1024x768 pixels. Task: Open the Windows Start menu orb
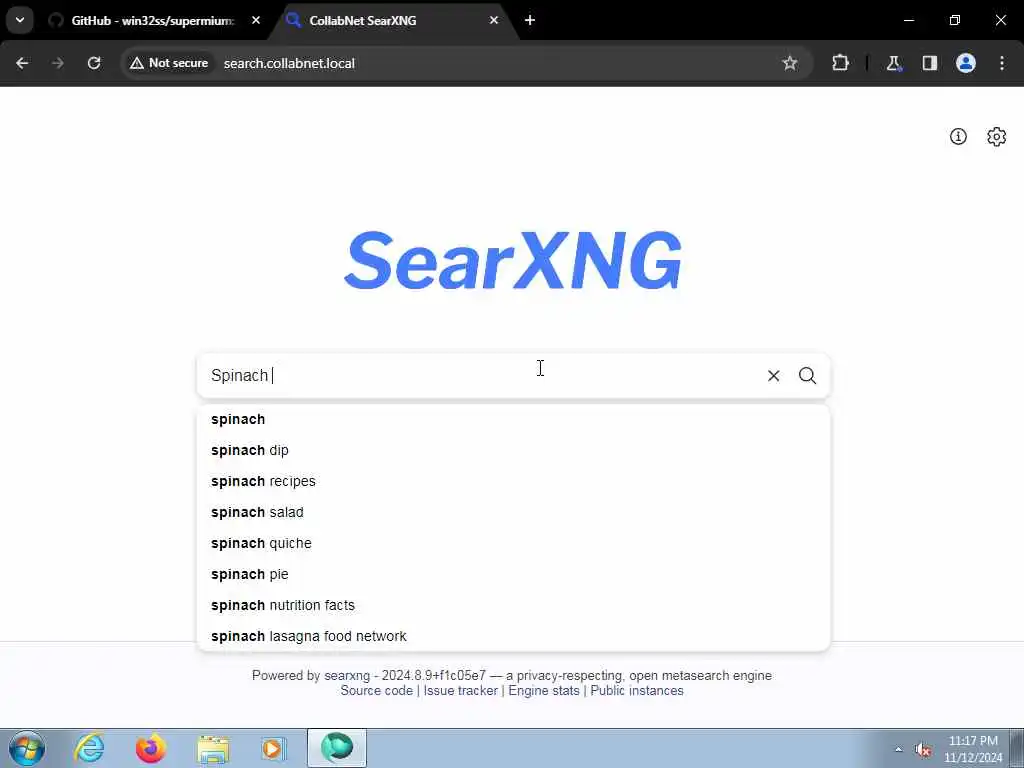(27, 748)
